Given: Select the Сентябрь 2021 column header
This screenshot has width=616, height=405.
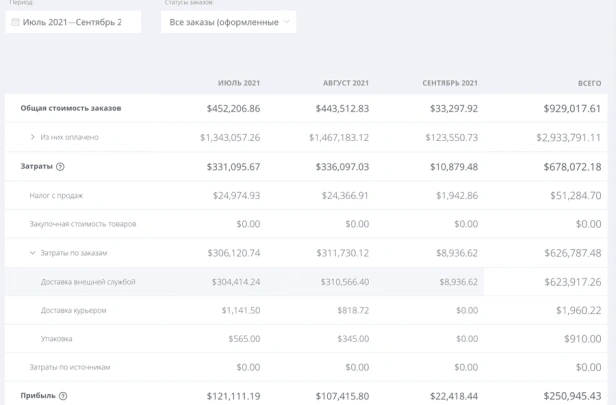Looking at the screenshot, I should tap(450, 82).
